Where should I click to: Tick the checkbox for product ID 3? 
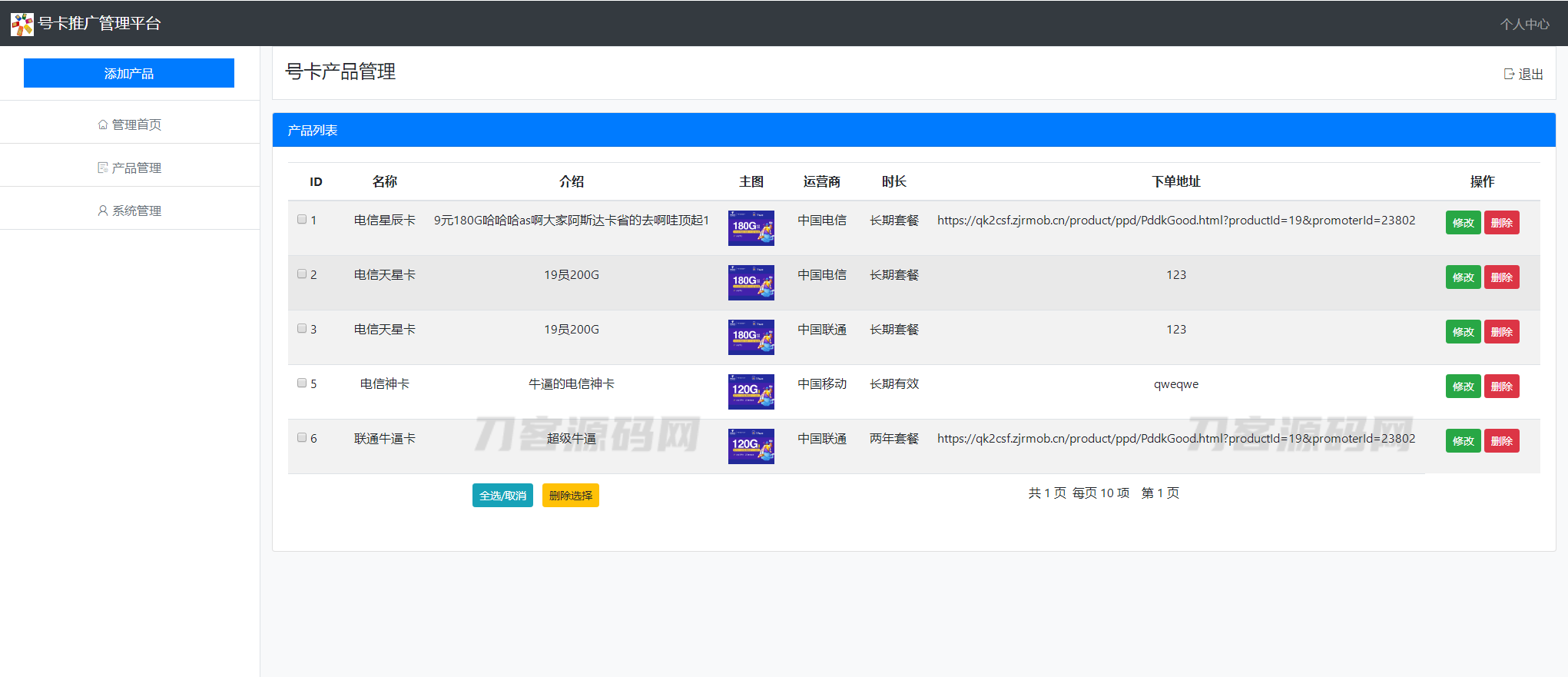tap(302, 329)
